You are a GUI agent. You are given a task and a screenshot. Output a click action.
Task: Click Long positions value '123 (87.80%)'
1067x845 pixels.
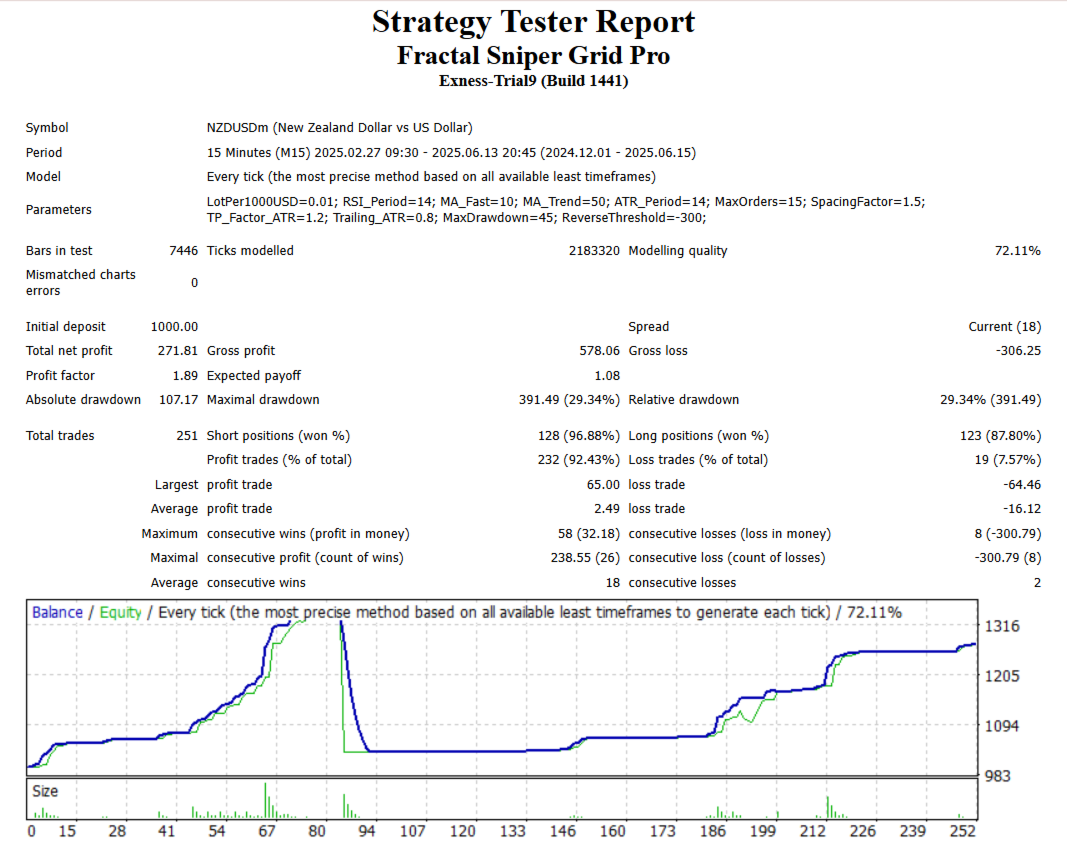coord(1000,435)
